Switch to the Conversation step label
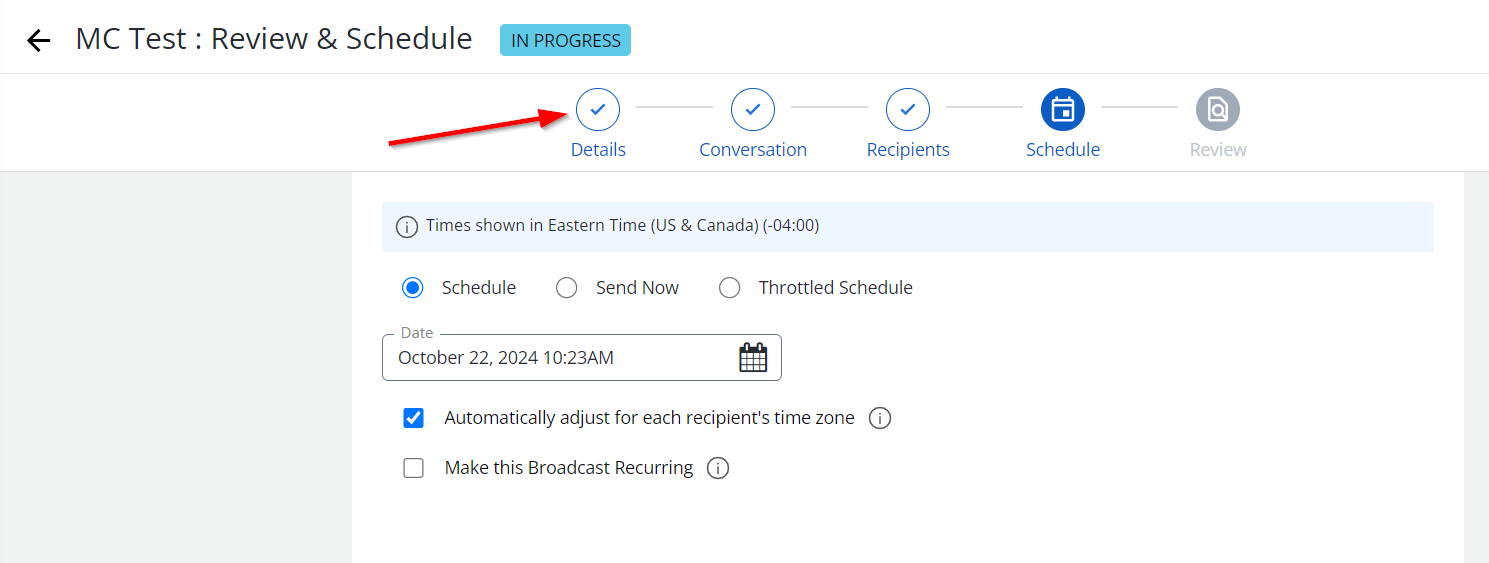This screenshot has height=563, width=1489. [753, 150]
